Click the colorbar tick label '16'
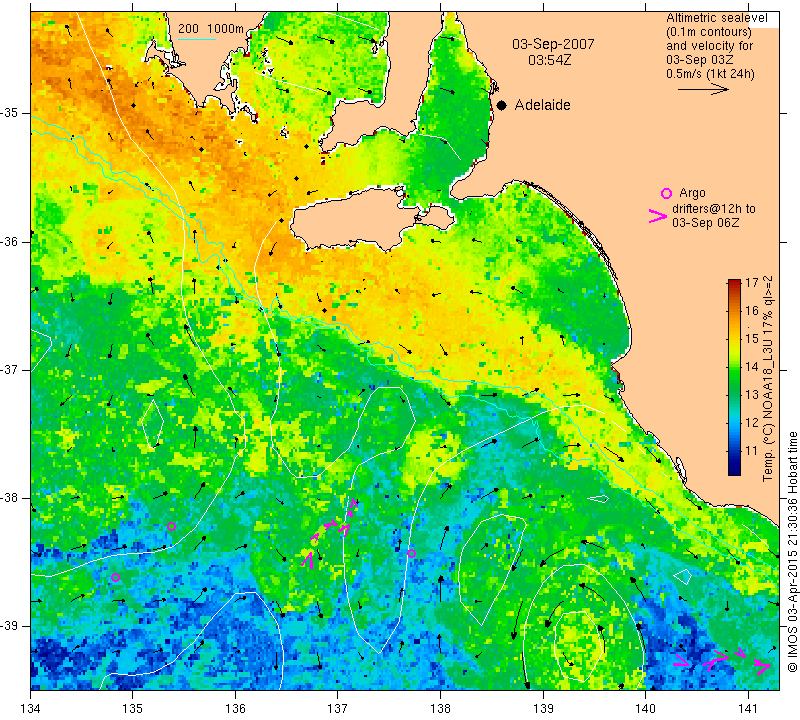800x720 pixels. pyautogui.click(x=752, y=310)
